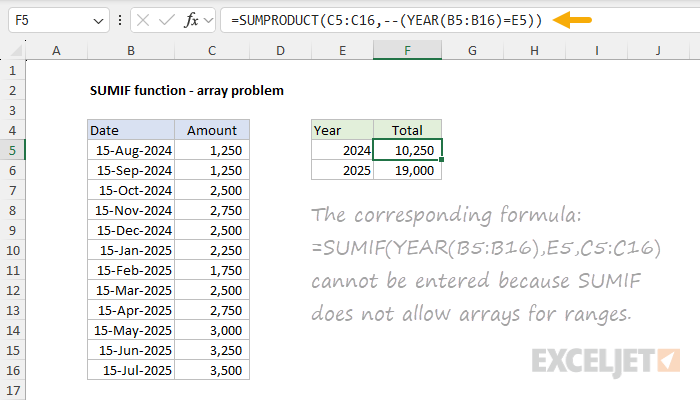Select row 10 header
This screenshot has width=700, height=400.
point(12,250)
